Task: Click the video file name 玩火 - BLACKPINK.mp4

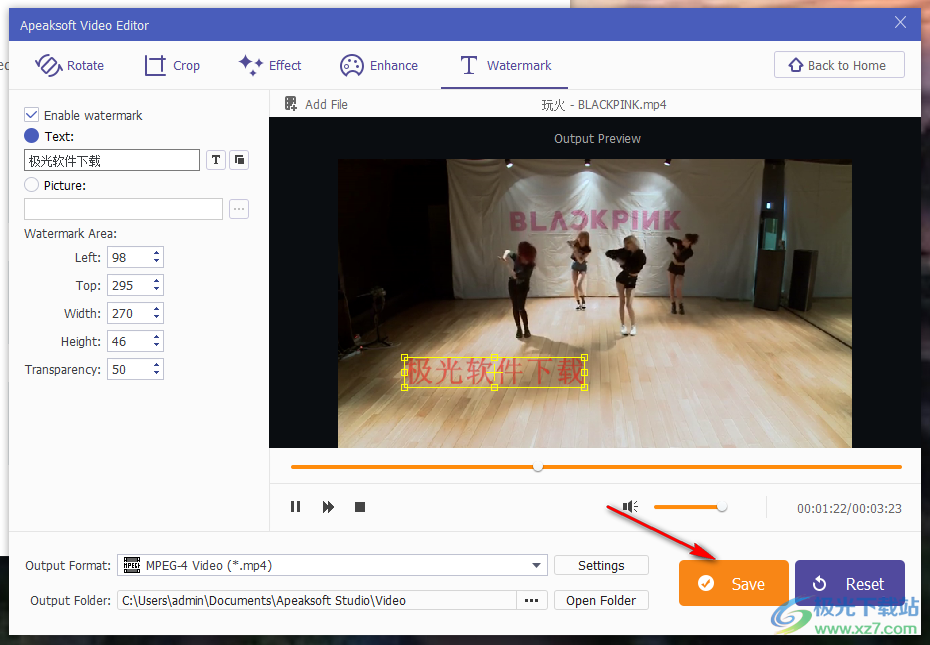Action: click(604, 104)
